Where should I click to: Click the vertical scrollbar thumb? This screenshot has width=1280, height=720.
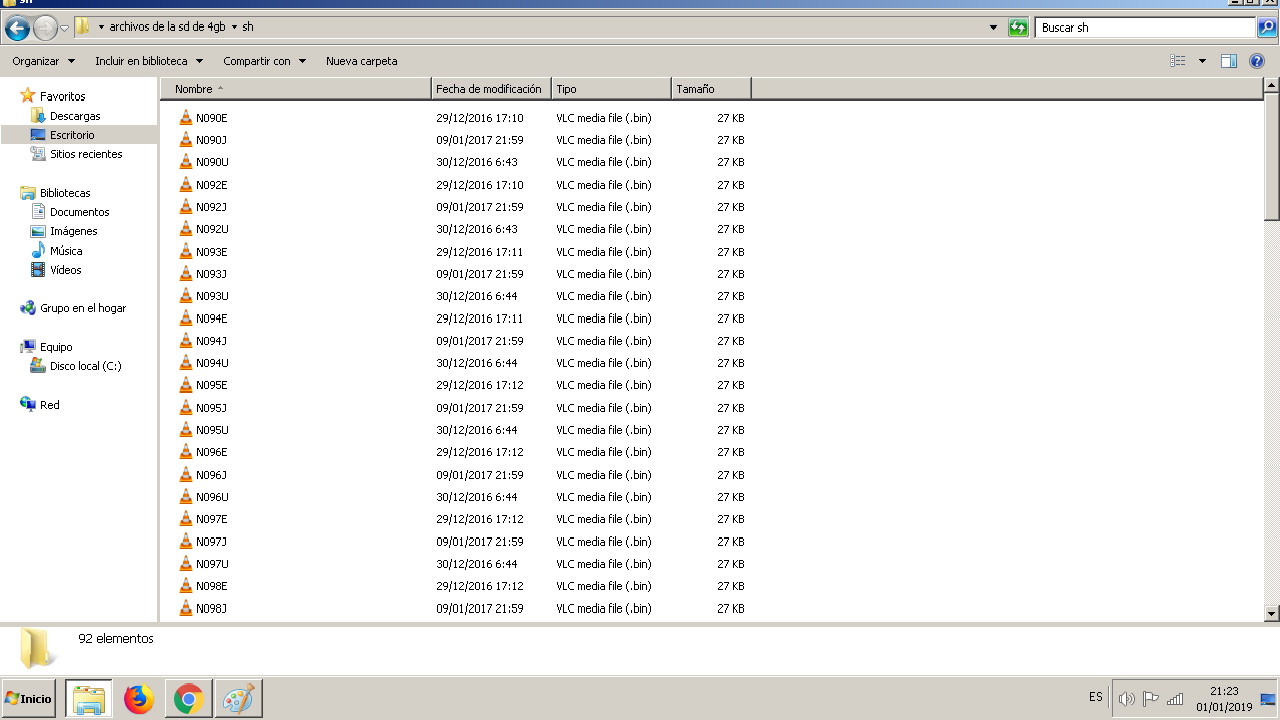coord(1272,157)
